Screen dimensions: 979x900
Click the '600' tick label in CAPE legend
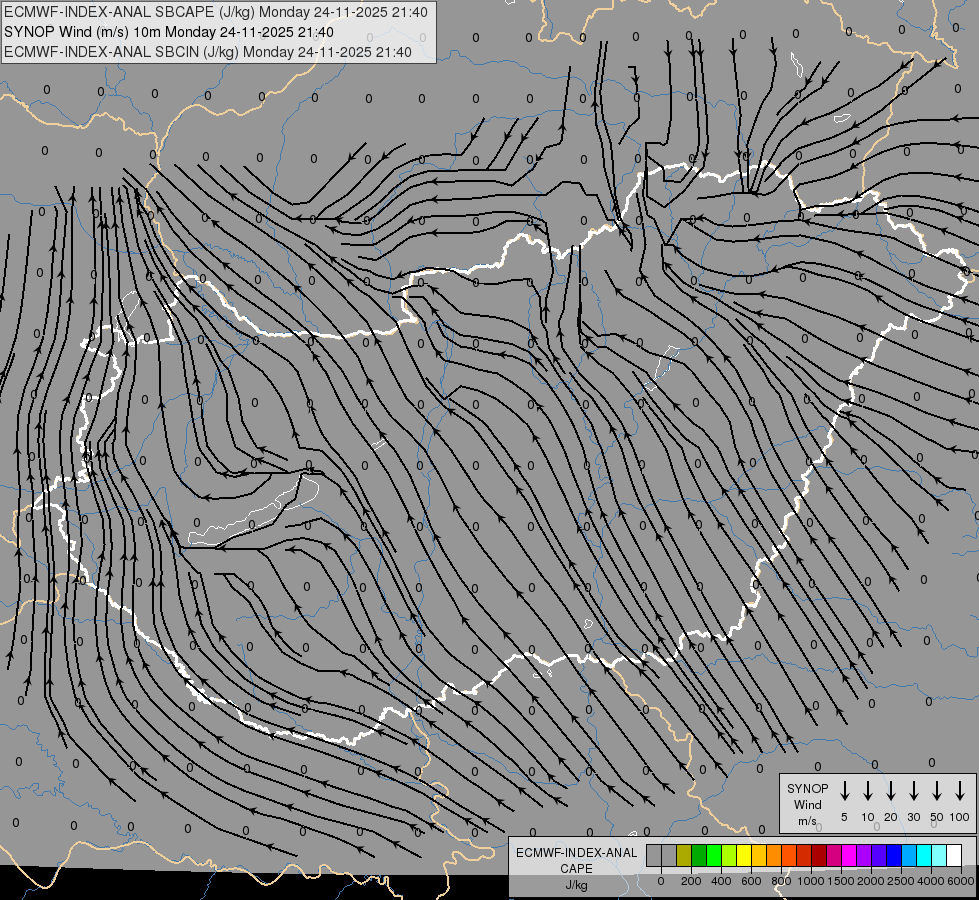point(751,881)
